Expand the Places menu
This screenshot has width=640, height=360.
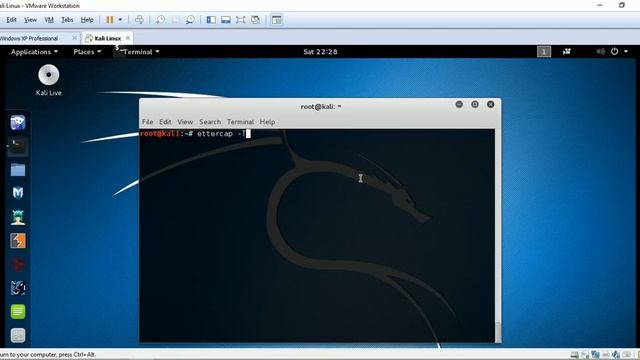point(87,52)
